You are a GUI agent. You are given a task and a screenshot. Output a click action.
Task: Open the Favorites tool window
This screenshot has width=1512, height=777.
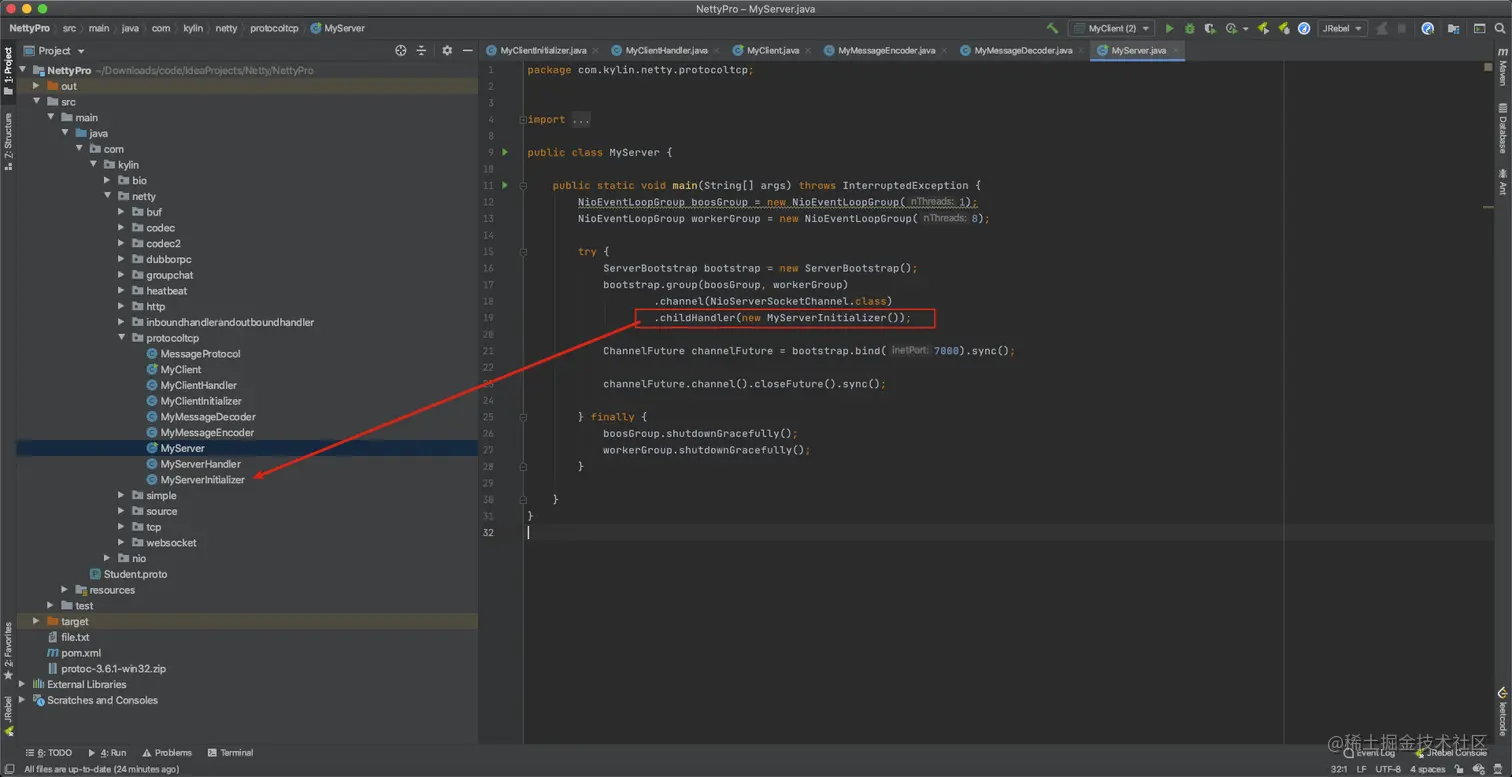coord(8,652)
